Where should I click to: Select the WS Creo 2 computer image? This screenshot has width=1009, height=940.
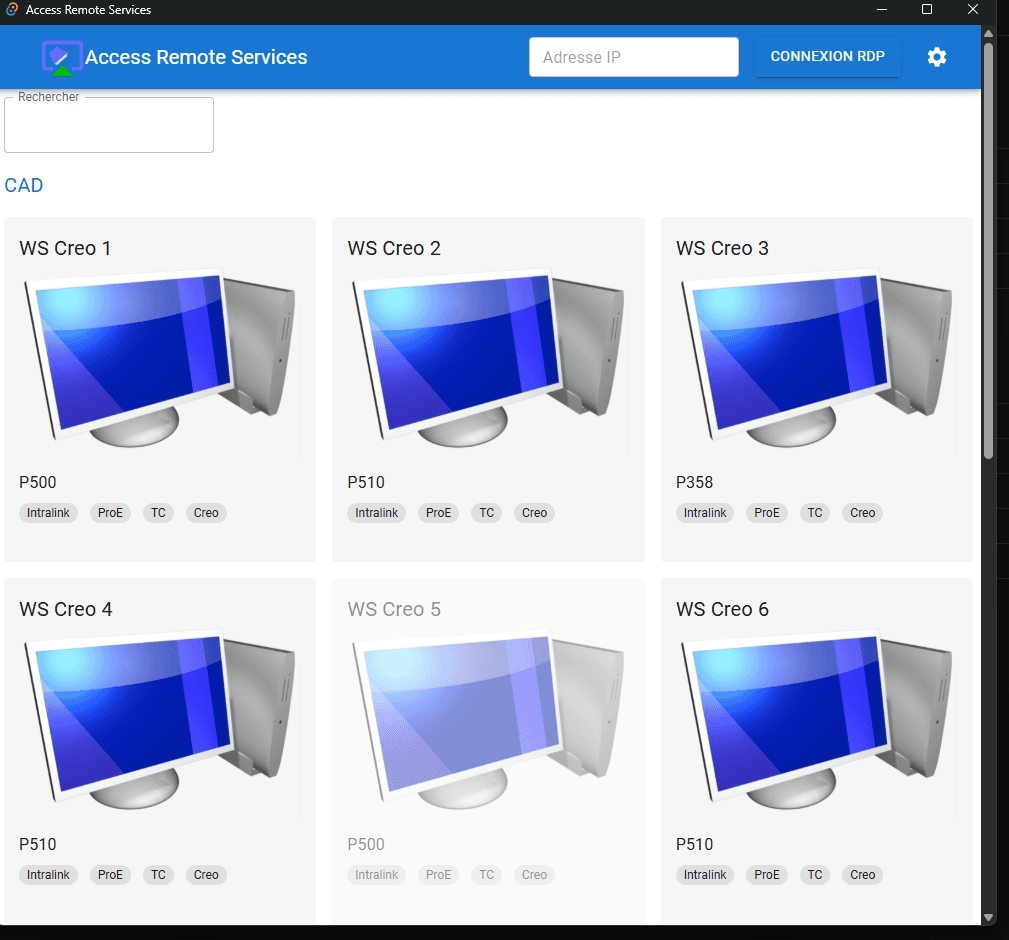[x=488, y=358]
